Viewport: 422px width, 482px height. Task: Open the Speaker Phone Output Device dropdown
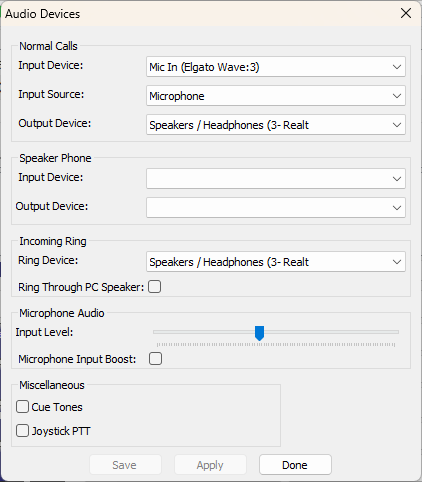pos(276,208)
